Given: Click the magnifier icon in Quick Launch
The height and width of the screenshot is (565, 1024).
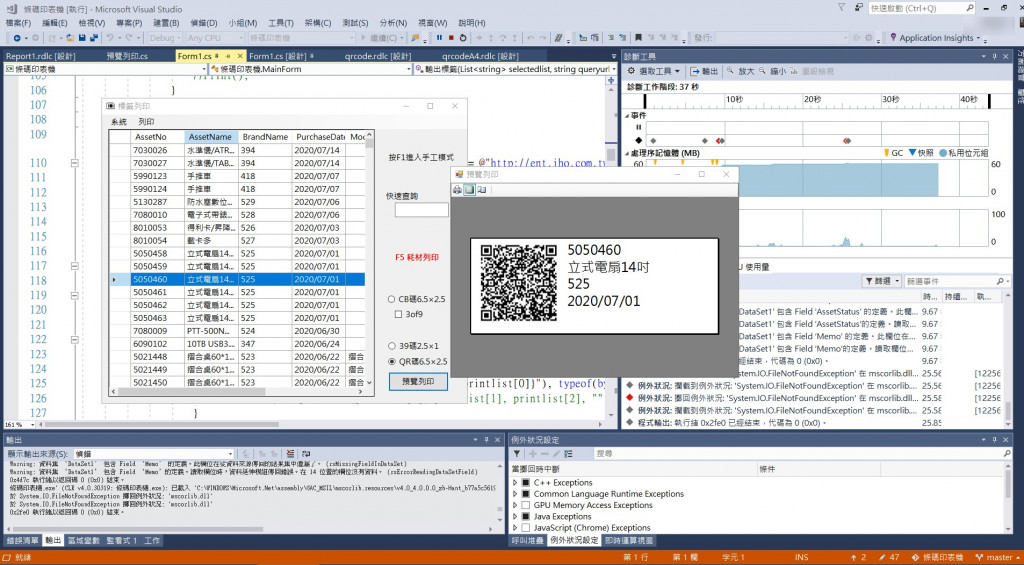Looking at the screenshot, I should (x=970, y=8).
